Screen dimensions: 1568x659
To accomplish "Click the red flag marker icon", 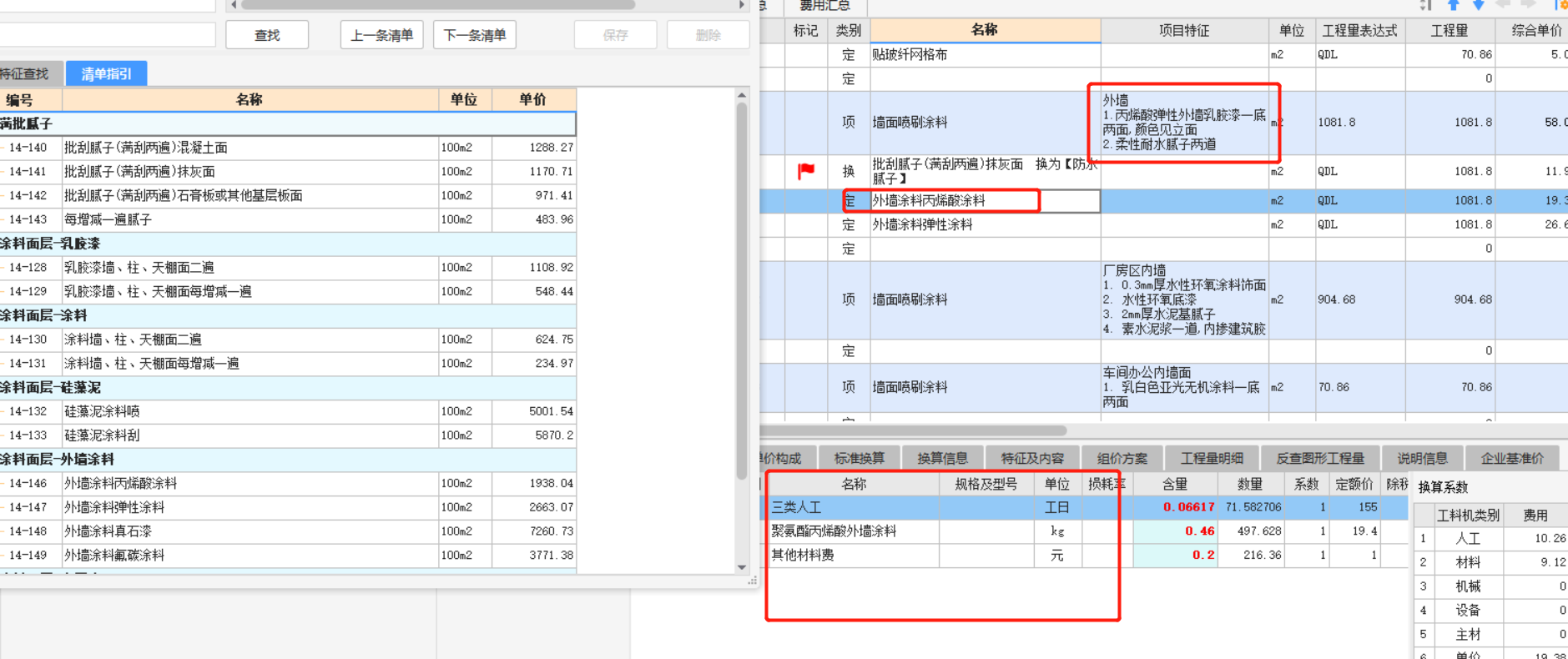I will 806,171.
